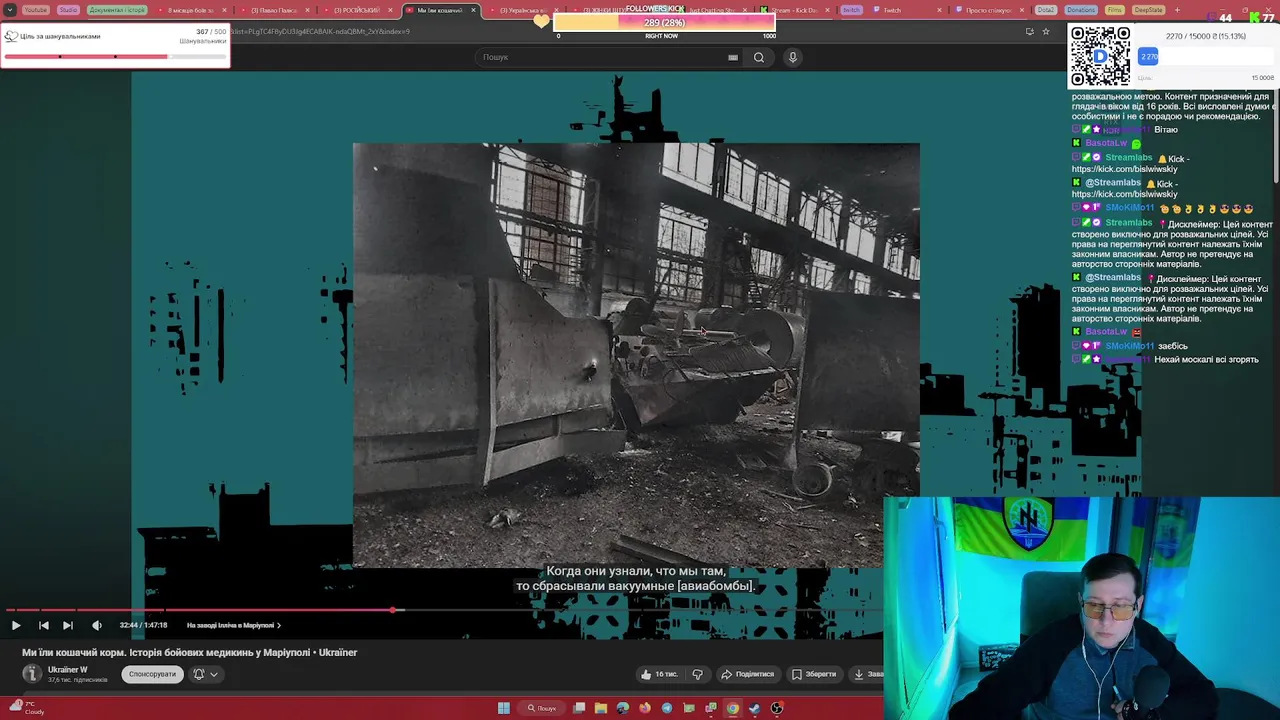Open the Ukraїner W channel name
The height and width of the screenshot is (720, 1280).
68,669
